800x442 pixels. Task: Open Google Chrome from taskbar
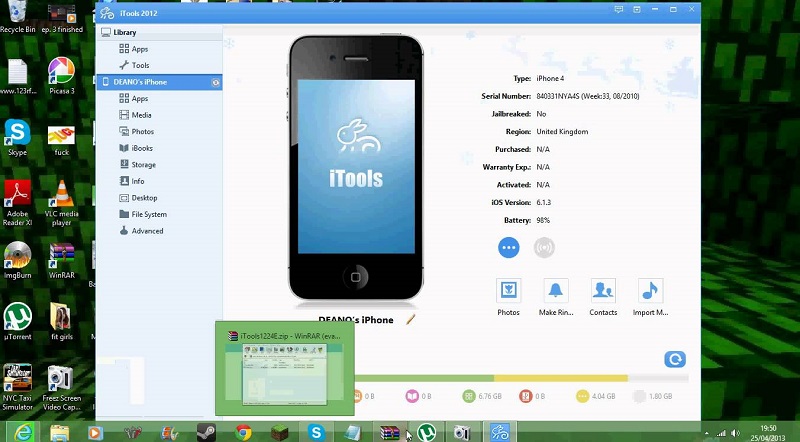tap(243, 432)
